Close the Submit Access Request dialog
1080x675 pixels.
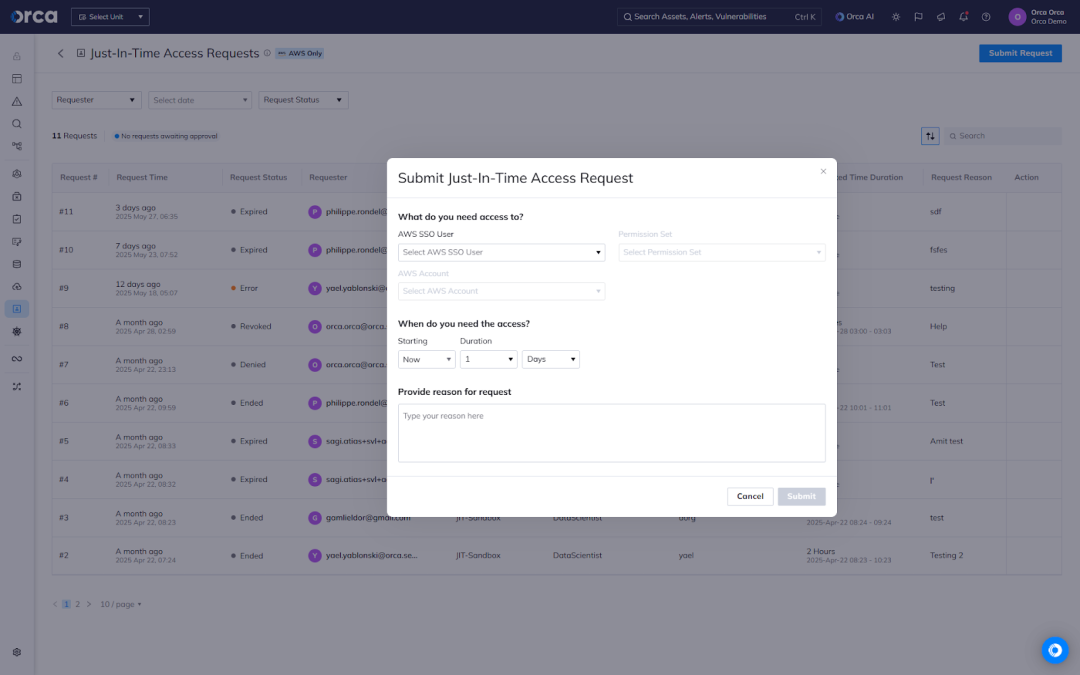coord(823,171)
